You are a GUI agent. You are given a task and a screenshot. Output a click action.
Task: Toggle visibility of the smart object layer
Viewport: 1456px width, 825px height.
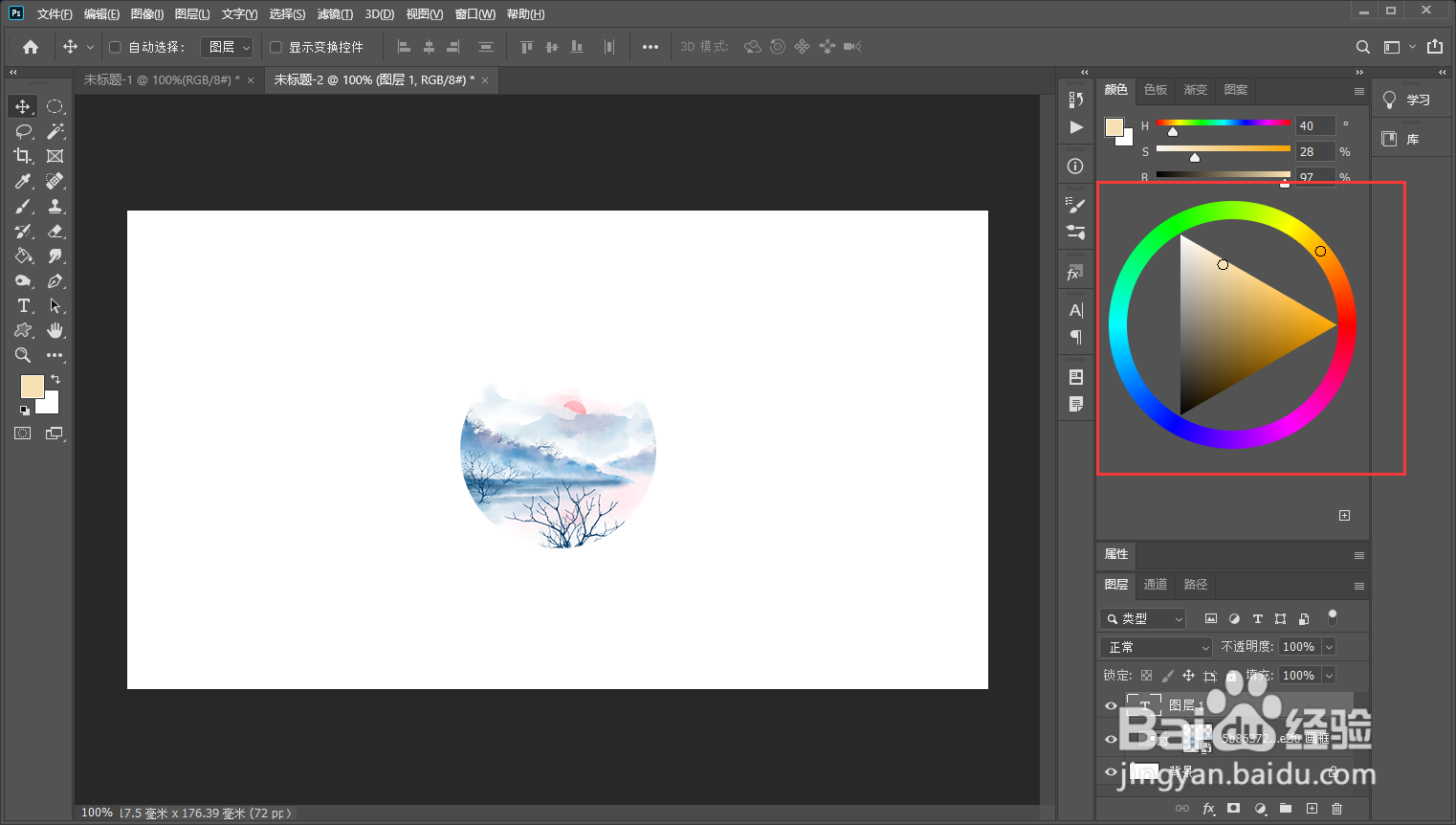(1111, 739)
